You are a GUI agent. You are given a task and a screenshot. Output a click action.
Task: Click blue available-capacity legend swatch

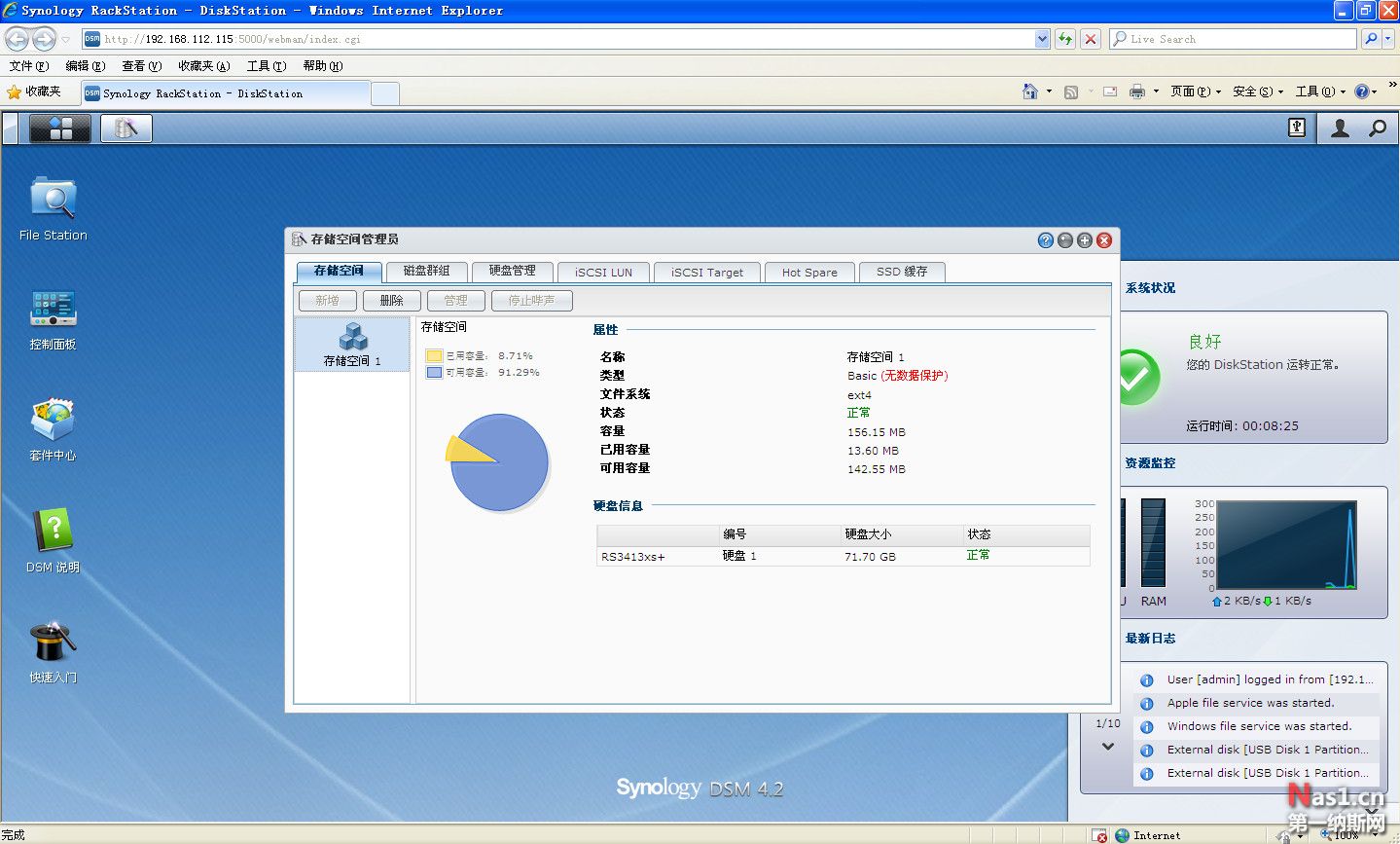[x=434, y=372]
